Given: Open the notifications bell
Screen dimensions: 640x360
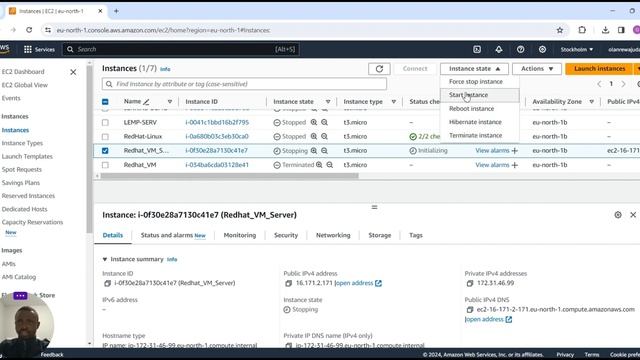Looking at the screenshot, I should point(499,49).
